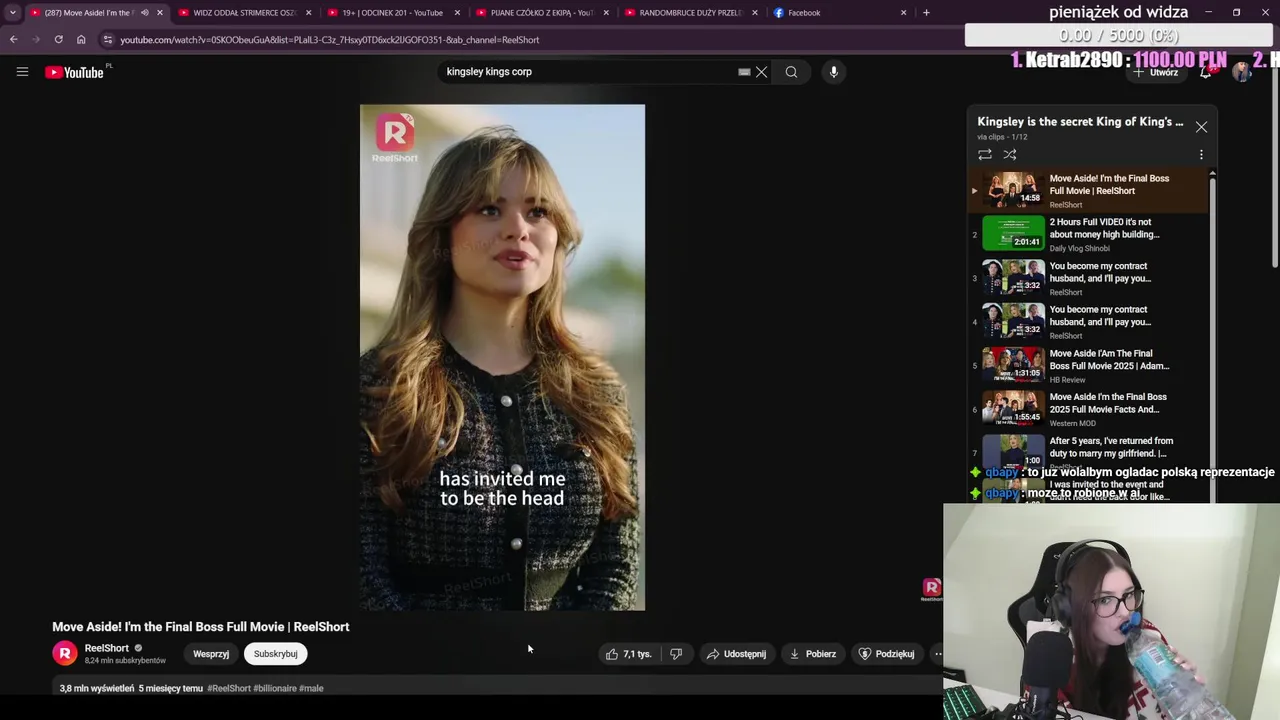The width and height of the screenshot is (1280, 720).
Task: Reload the page
Action: click(58, 40)
